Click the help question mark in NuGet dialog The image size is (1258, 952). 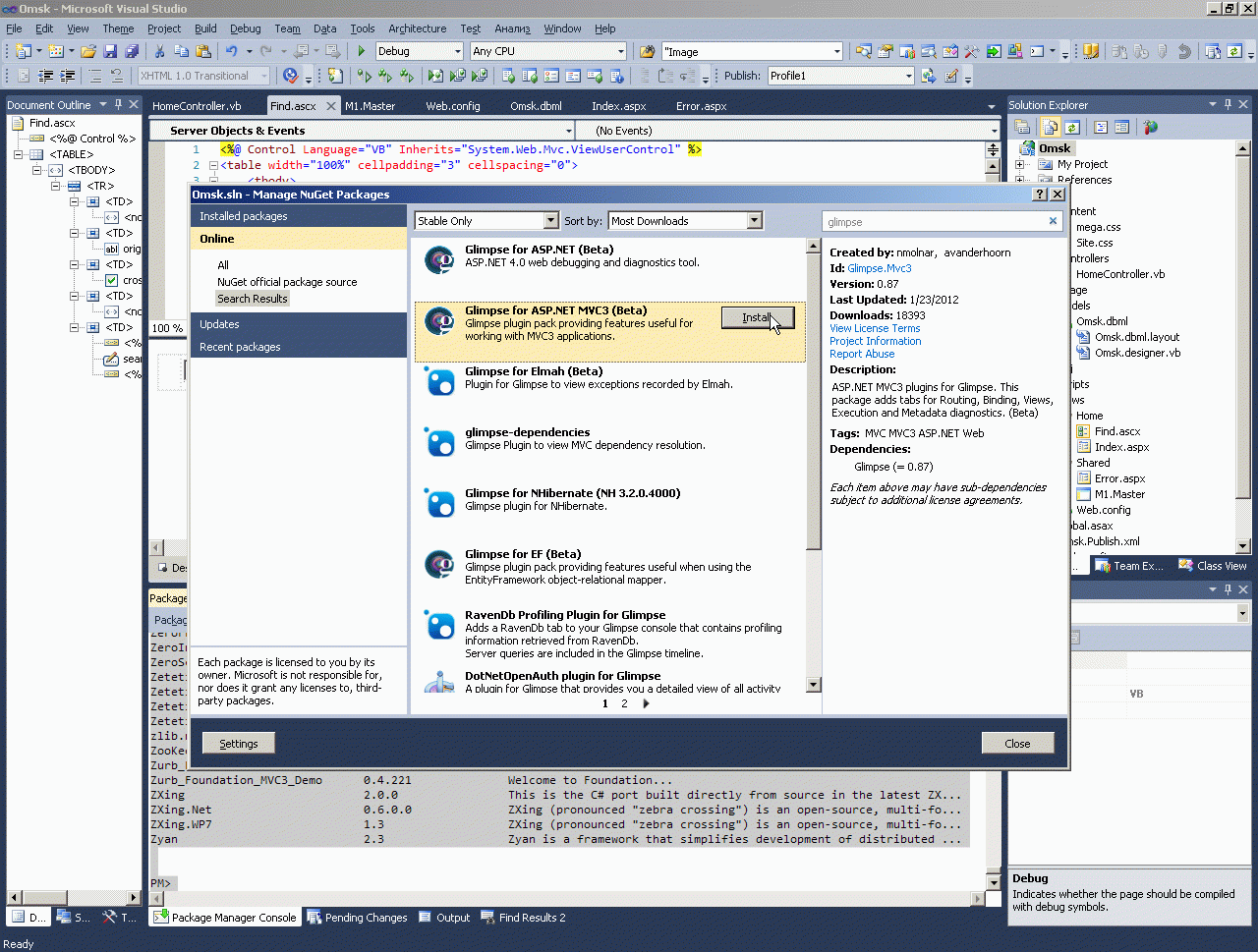1040,195
